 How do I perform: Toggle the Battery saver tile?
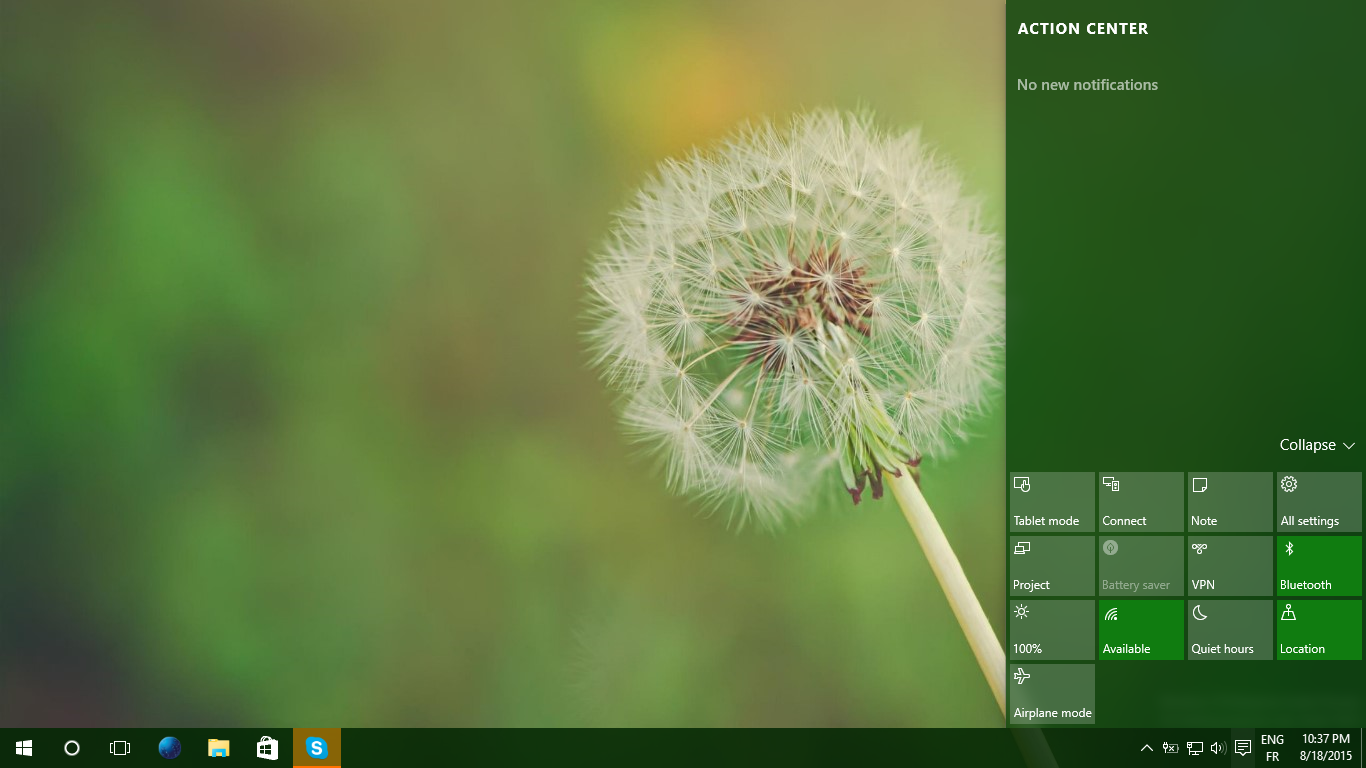coord(1141,566)
